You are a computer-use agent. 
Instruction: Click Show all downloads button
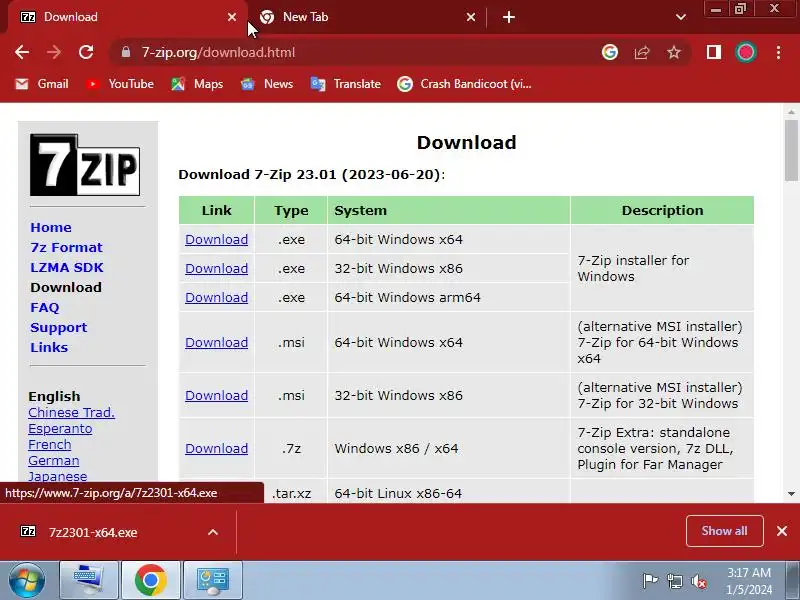(724, 531)
